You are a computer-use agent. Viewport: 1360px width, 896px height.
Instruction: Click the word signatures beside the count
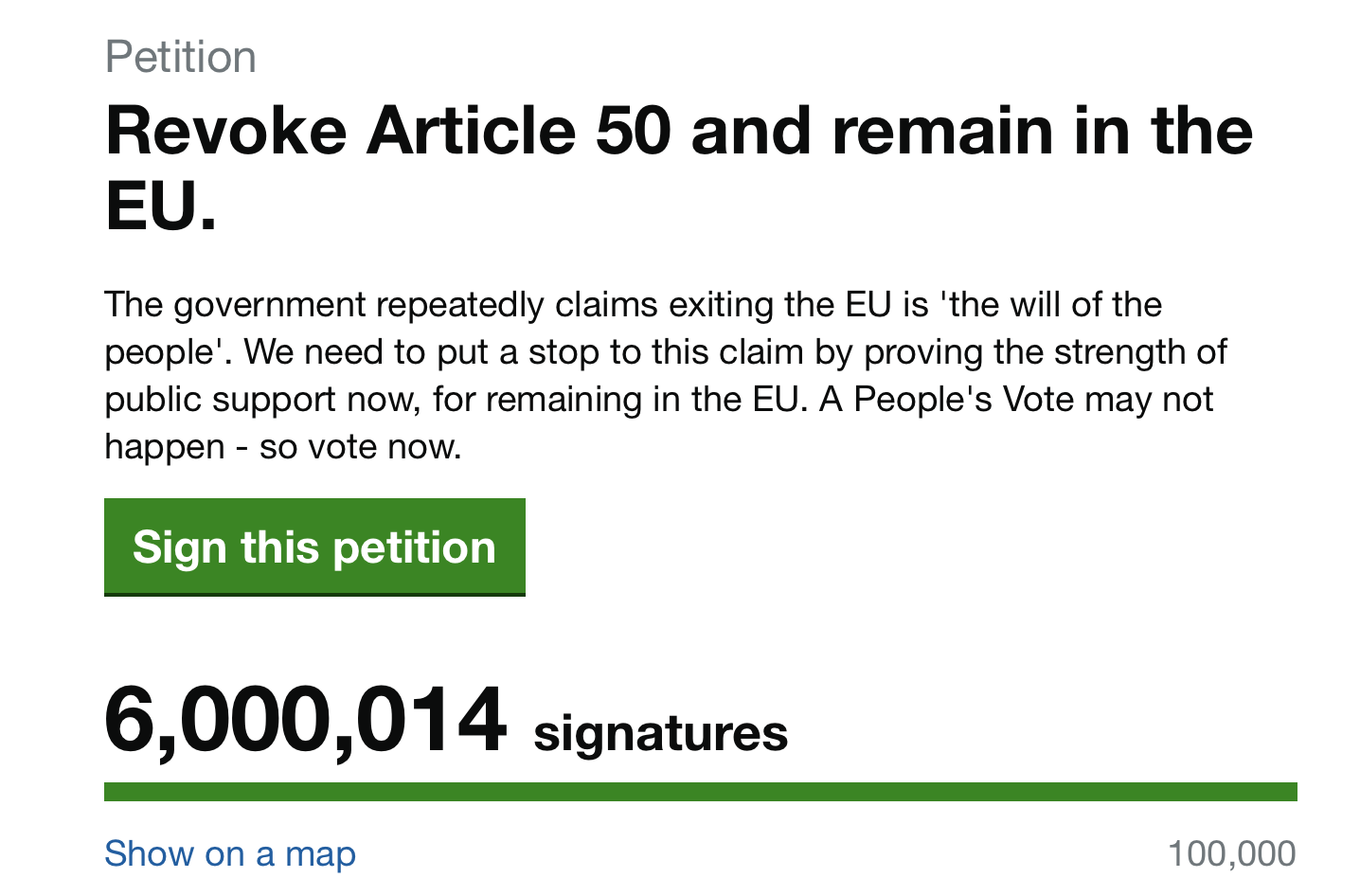click(660, 733)
